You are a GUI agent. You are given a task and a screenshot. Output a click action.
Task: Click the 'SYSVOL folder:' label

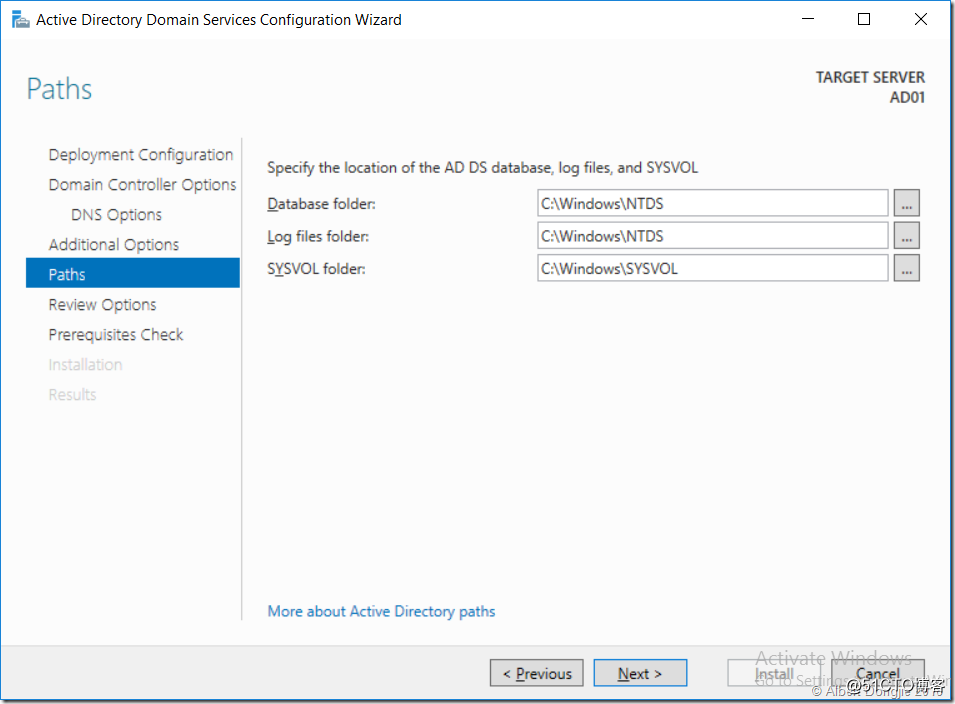pyautogui.click(x=316, y=269)
